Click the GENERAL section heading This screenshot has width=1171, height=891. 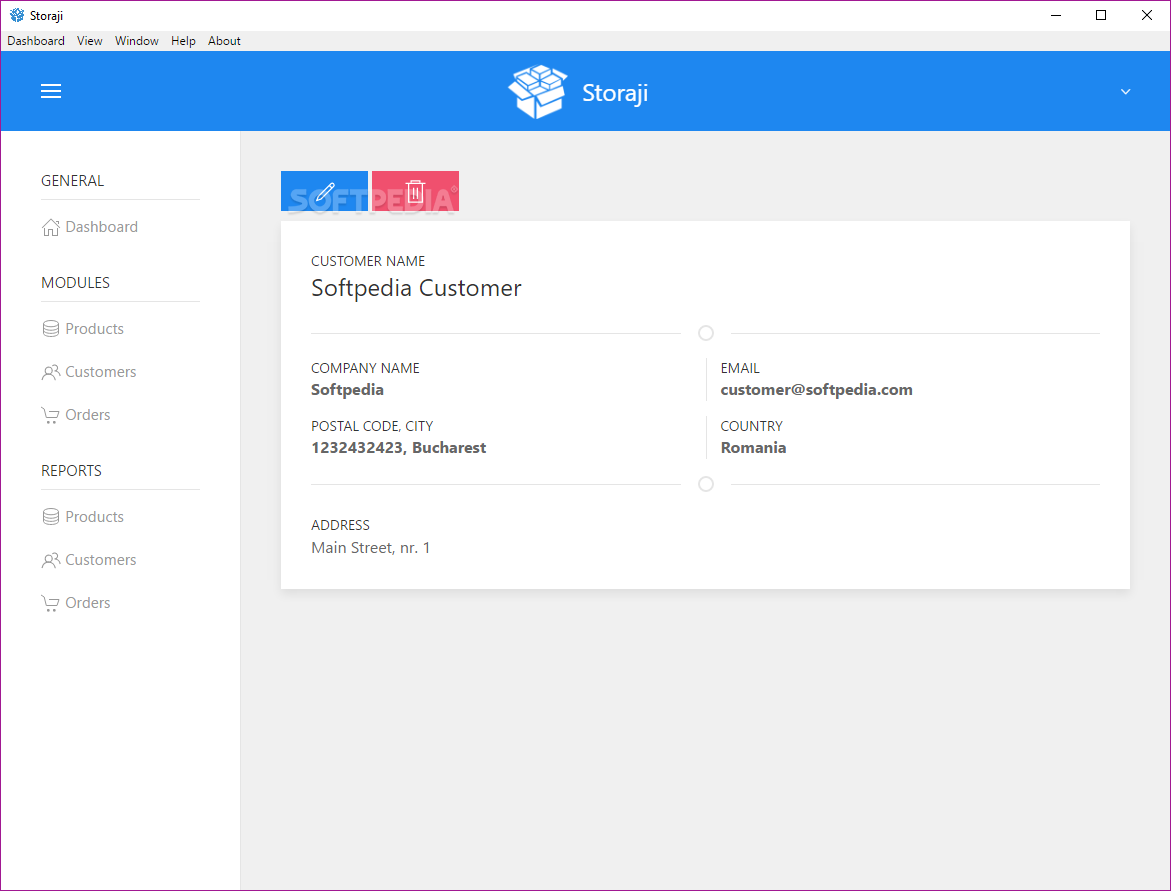pyautogui.click(x=72, y=181)
